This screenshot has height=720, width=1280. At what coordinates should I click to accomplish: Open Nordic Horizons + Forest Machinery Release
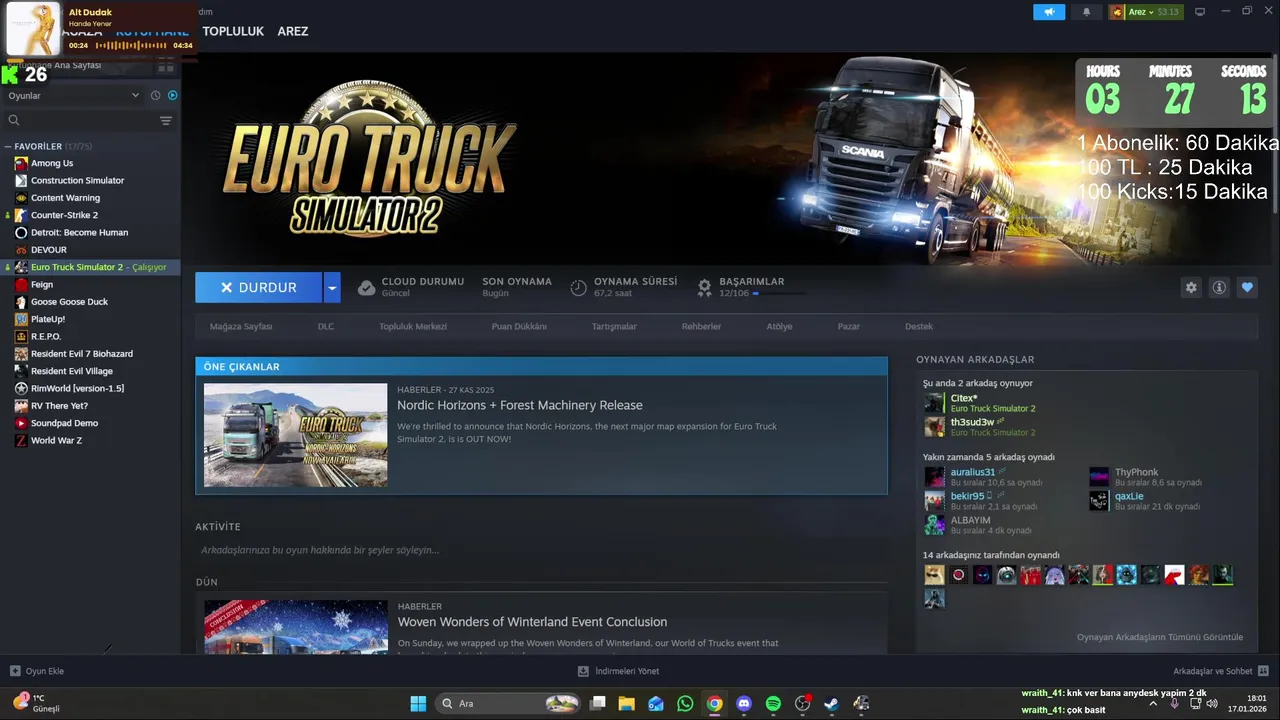pyautogui.click(x=520, y=405)
